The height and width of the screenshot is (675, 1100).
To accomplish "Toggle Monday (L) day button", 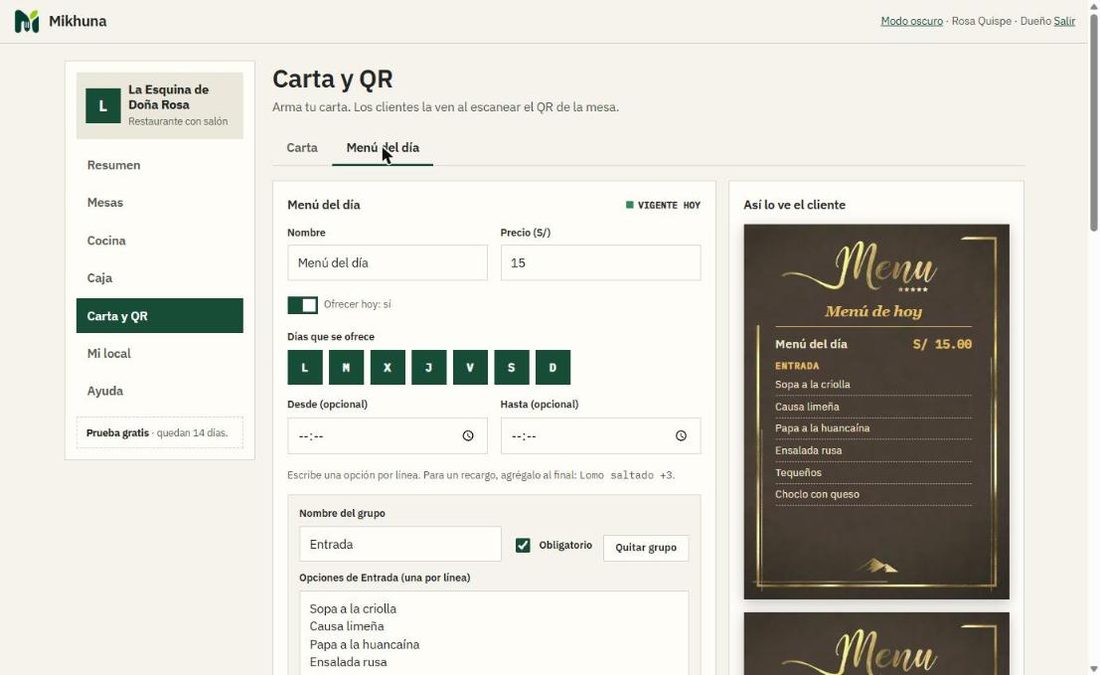I will tap(305, 367).
